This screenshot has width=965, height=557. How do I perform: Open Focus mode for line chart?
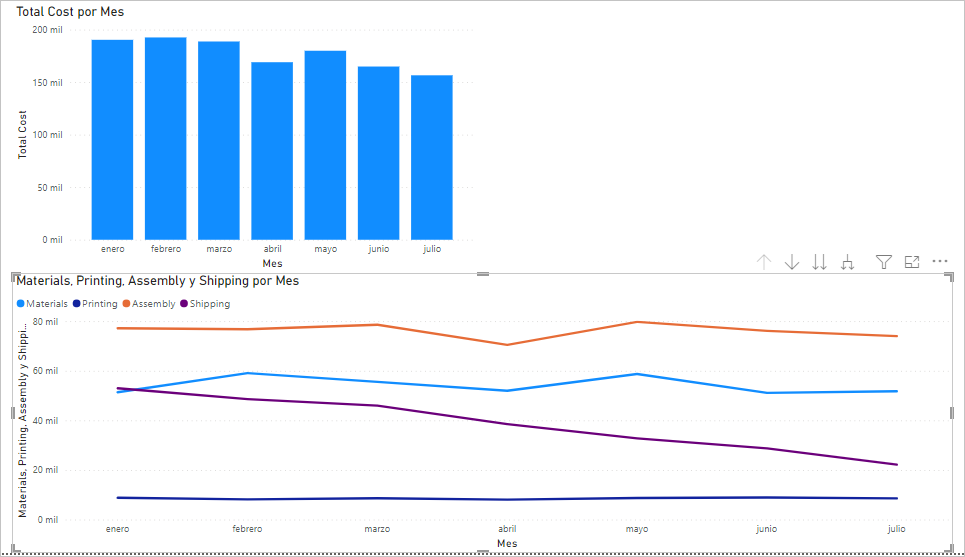click(912, 262)
